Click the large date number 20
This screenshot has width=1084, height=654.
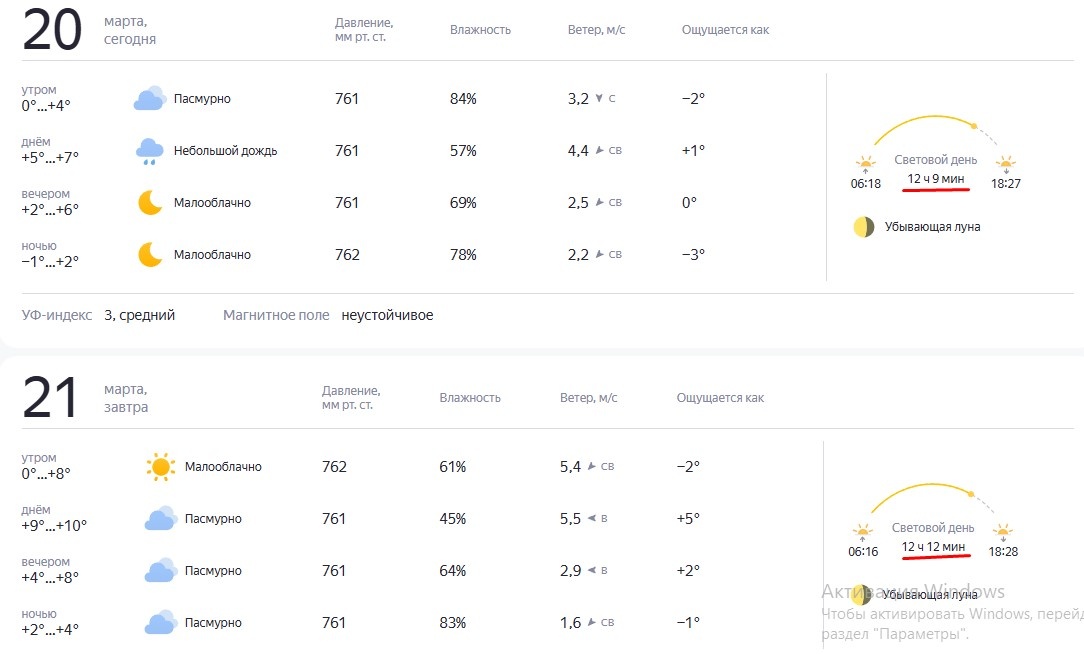(x=52, y=30)
